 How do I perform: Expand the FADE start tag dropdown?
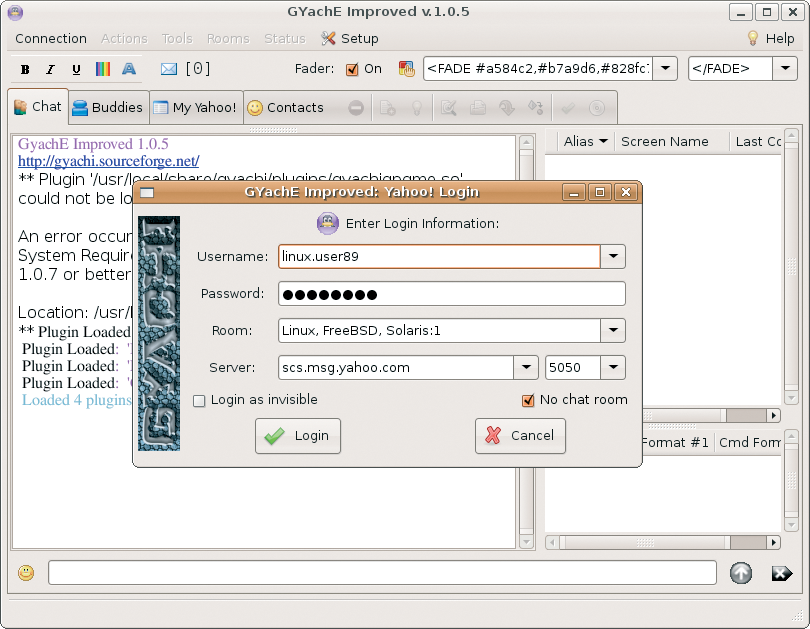665,69
